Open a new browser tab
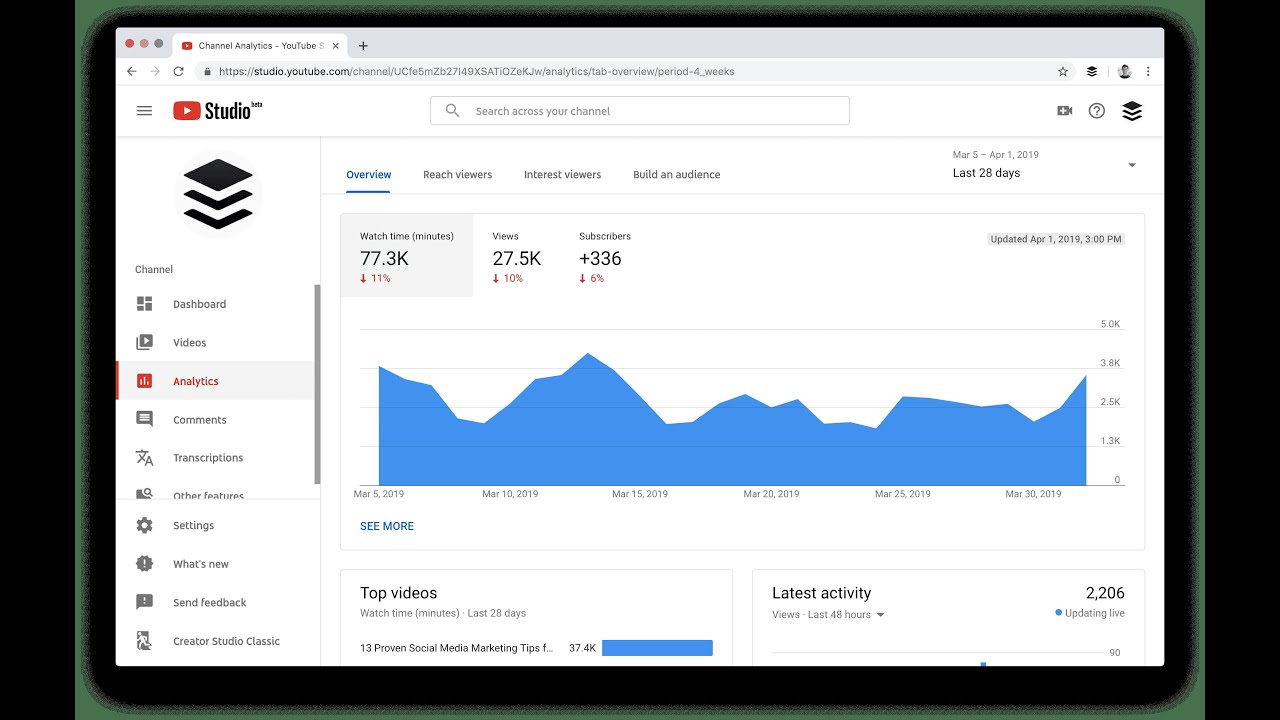This screenshot has height=720, width=1280. tap(363, 46)
